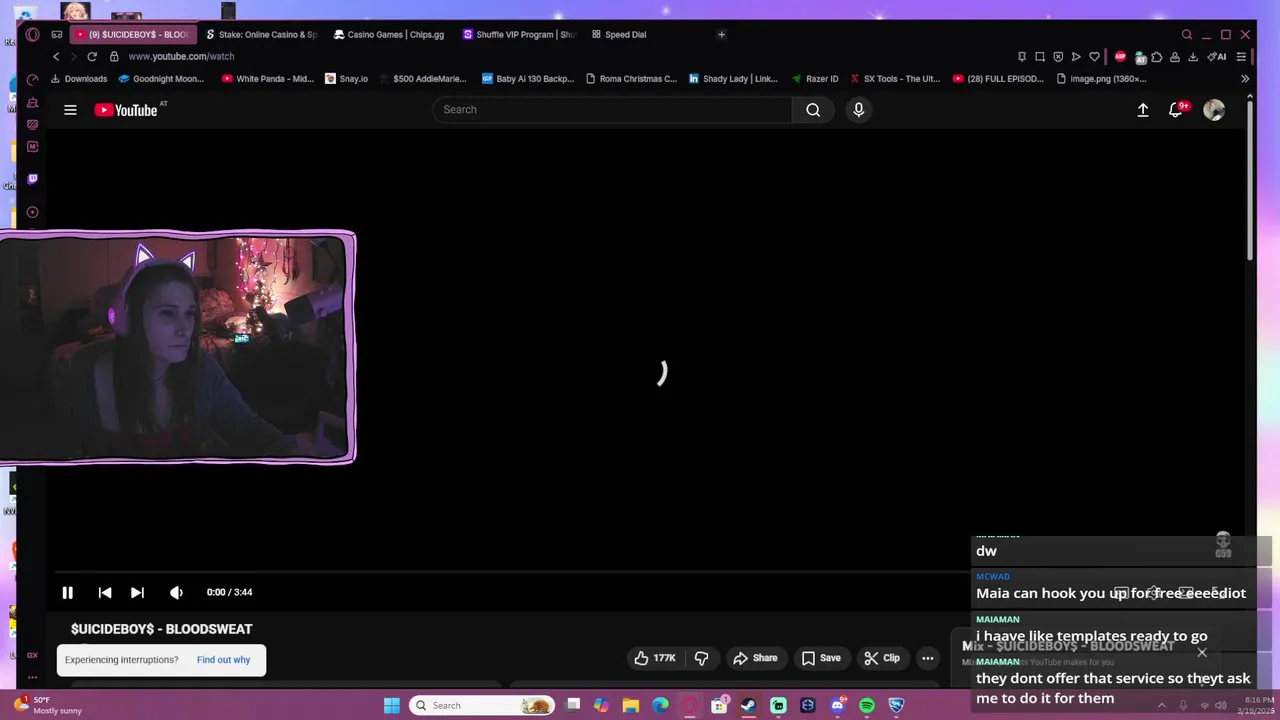
Task: Switch to Stake Online Casino tab
Action: click(261, 34)
